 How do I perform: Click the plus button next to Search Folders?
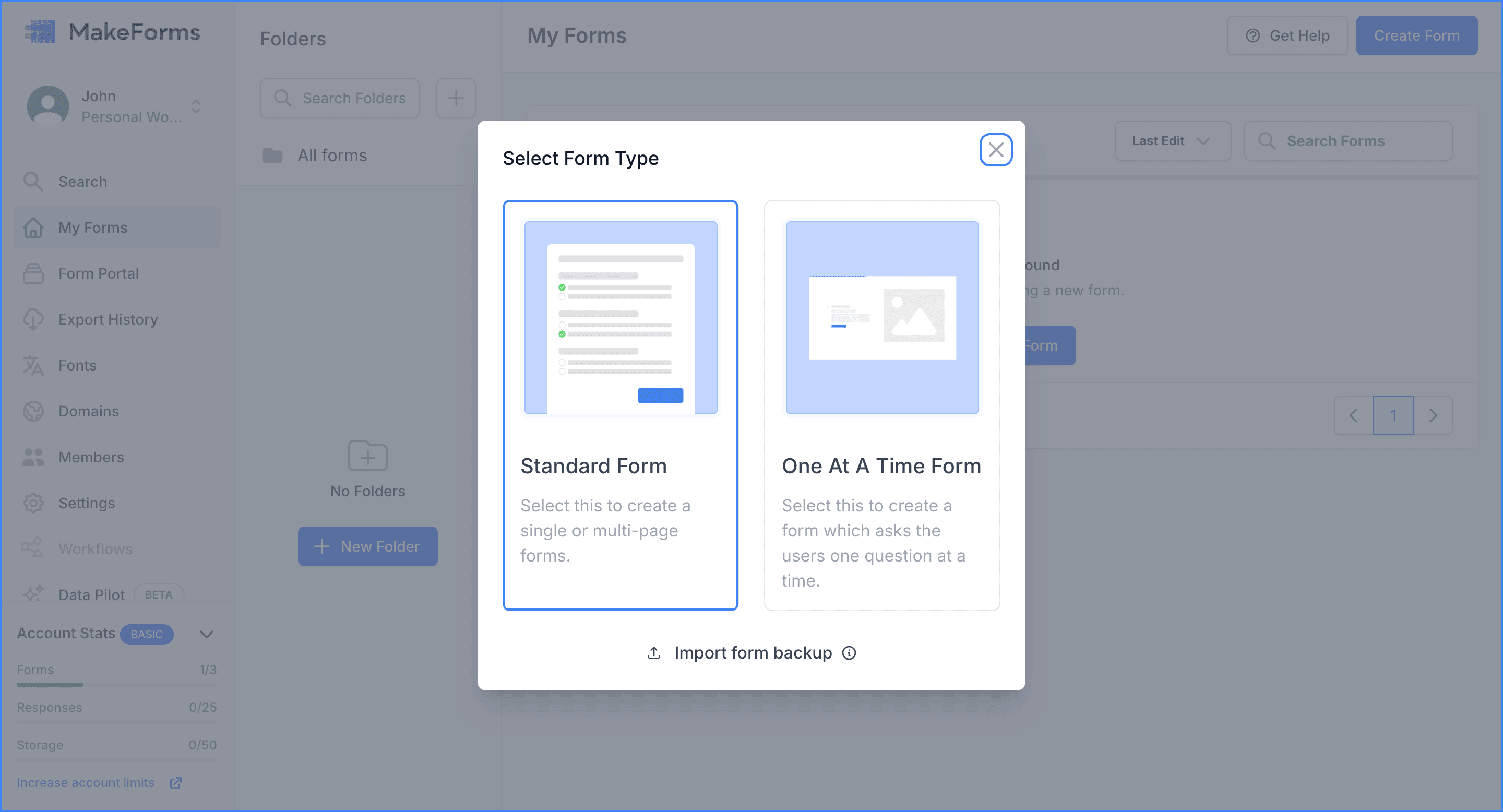pos(456,98)
